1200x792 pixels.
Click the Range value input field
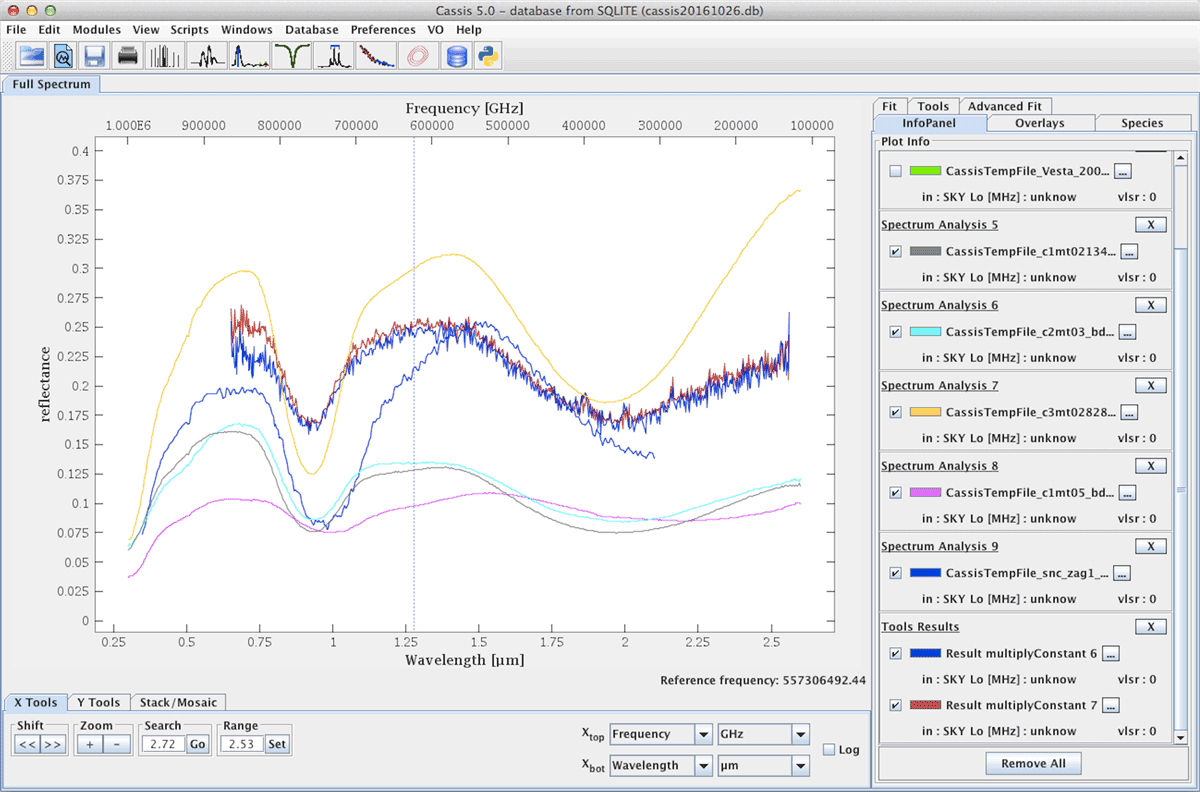click(x=241, y=744)
